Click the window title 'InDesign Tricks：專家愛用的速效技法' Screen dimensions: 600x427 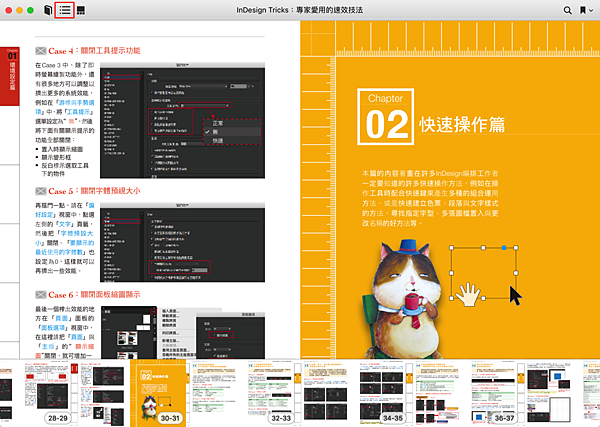300,10
